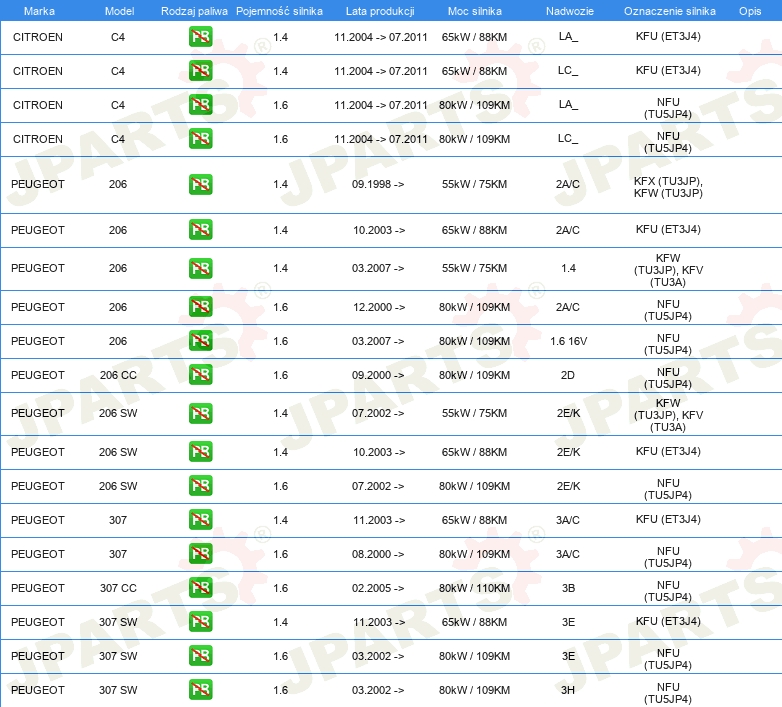Click body code LC_ in C4 1.6 row

(568, 139)
